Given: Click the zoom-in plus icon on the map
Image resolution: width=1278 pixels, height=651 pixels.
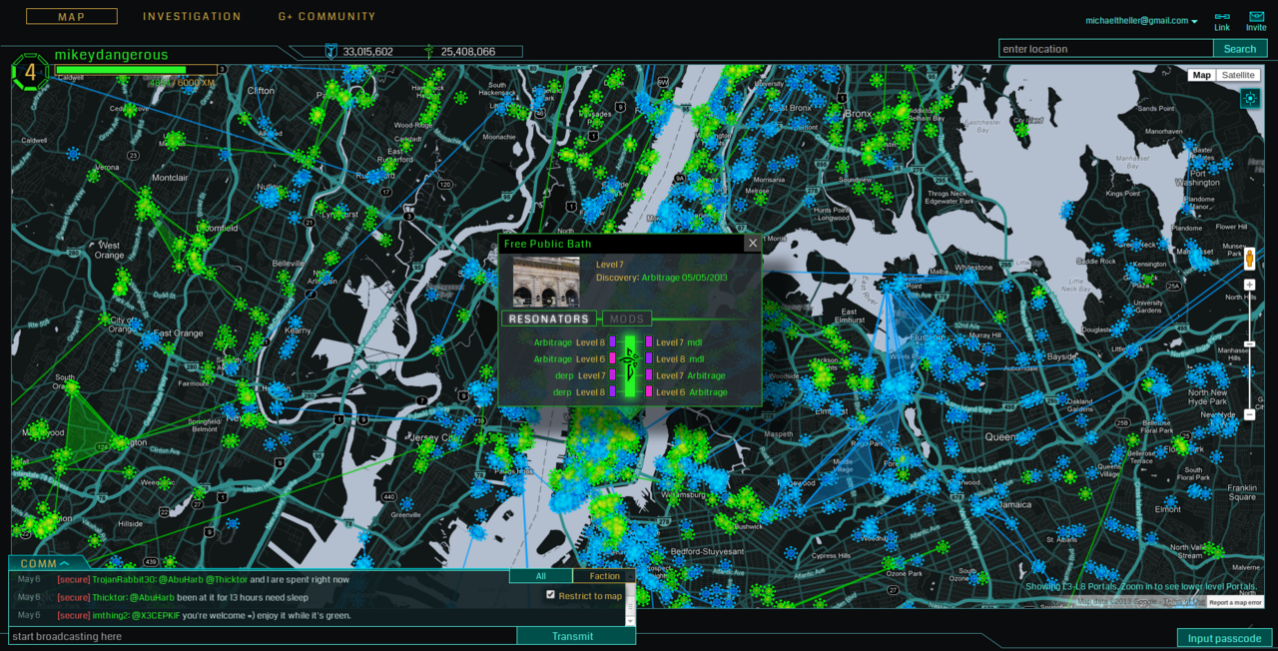Looking at the screenshot, I should pyautogui.click(x=1249, y=284).
